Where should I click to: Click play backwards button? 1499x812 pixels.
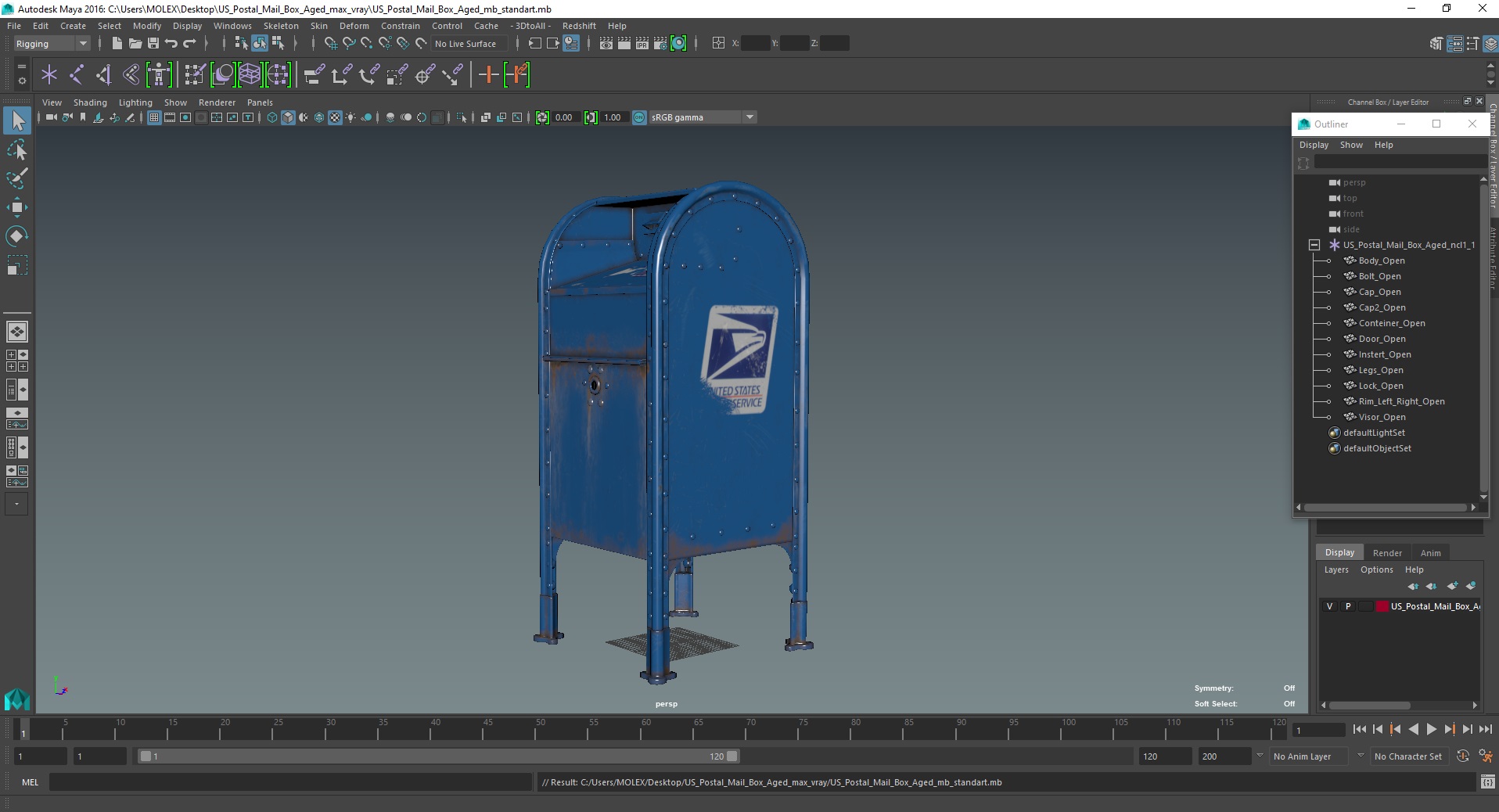coord(1413,729)
